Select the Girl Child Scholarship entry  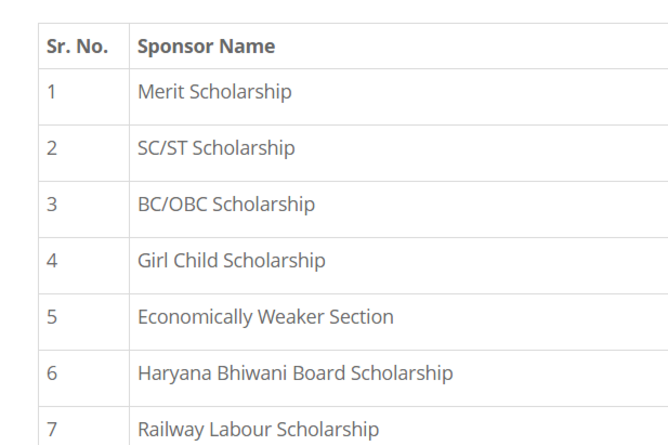[231, 260]
